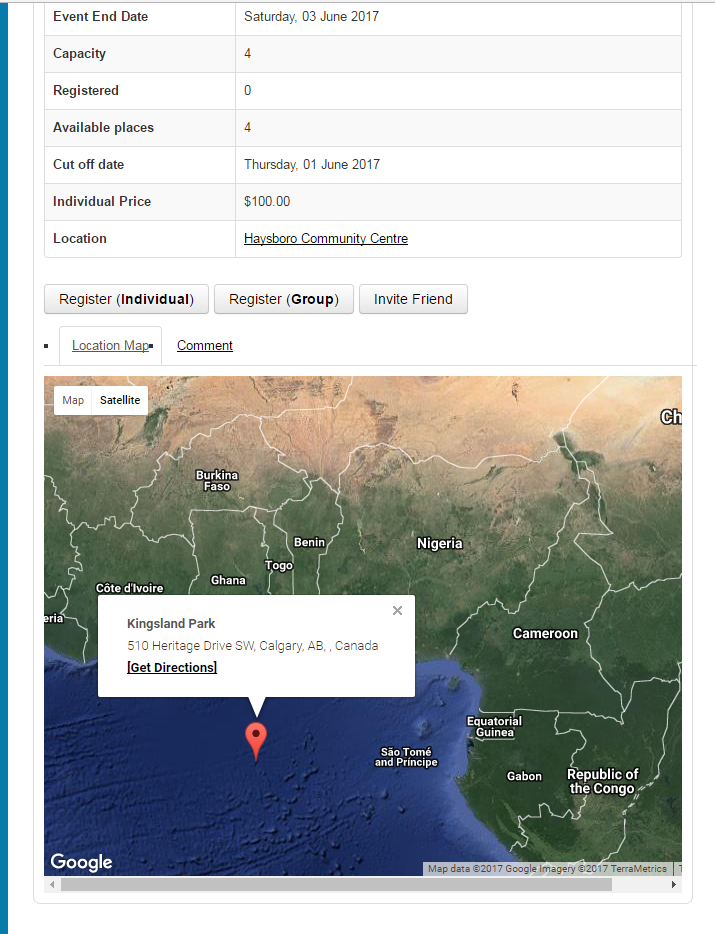Close the Kingsland Park info popup
The width and height of the screenshot is (715, 934).
397,610
